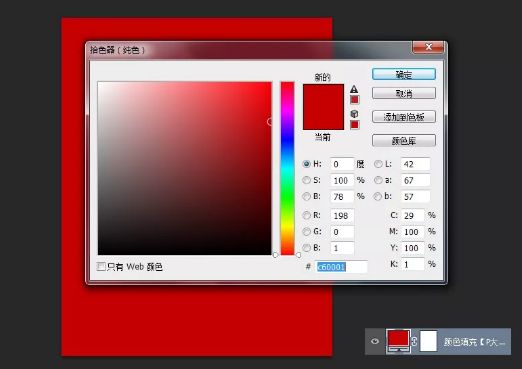Select the Lab b radio button
The width and height of the screenshot is (522, 369).
click(x=377, y=197)
